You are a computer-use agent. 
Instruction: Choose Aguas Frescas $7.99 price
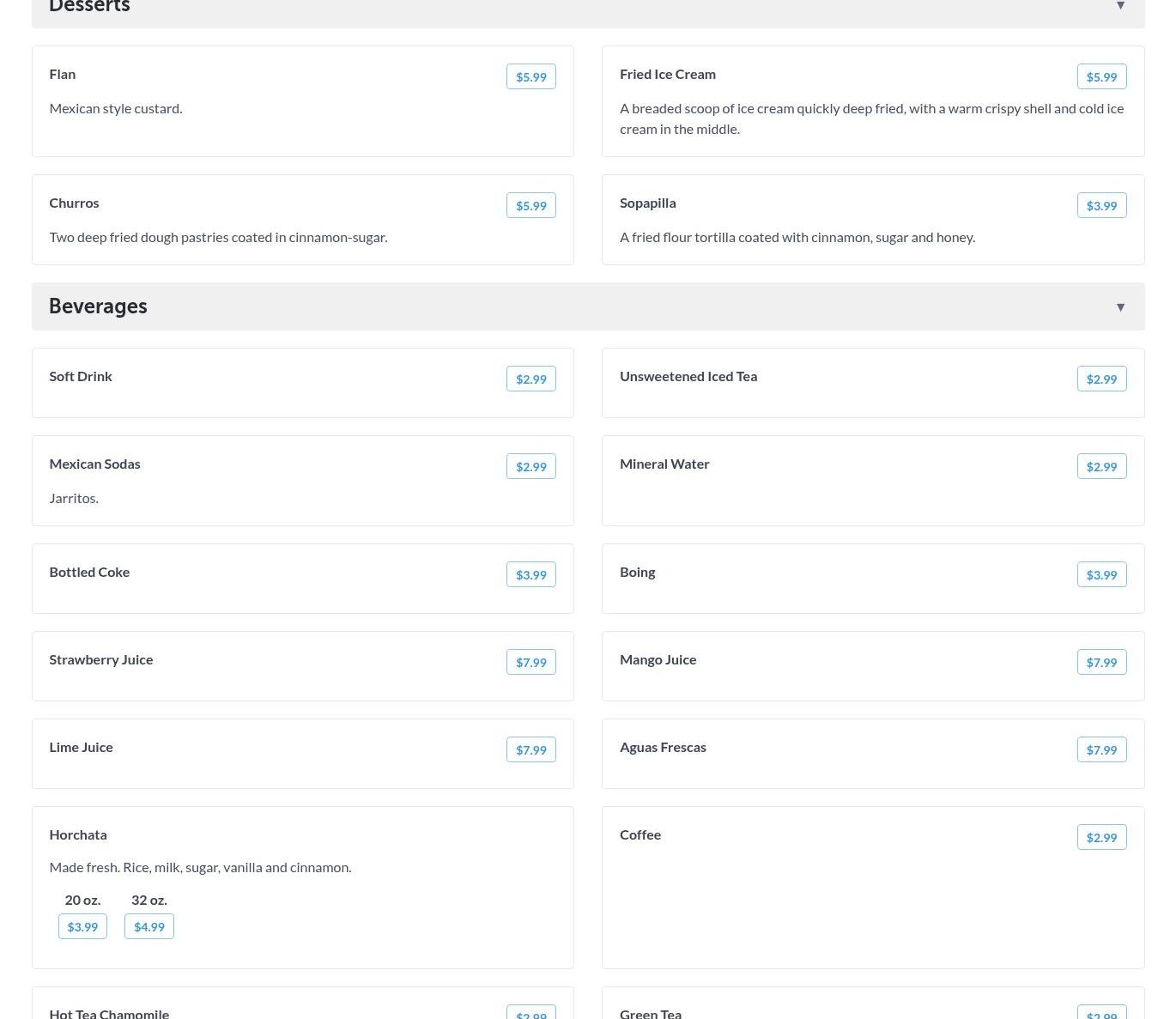(x=1101, y=749)
